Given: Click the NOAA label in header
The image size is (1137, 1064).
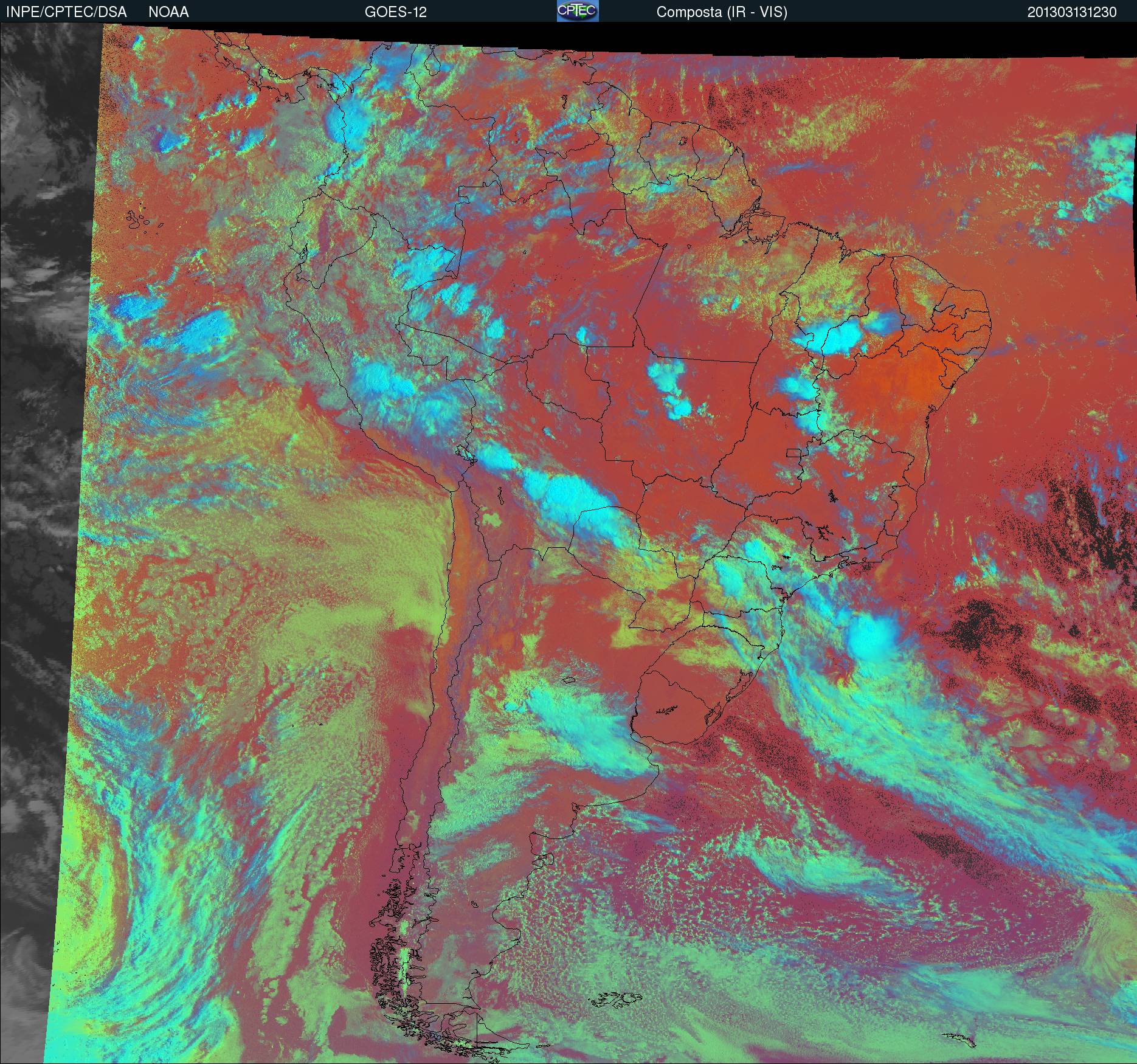Looking at the screenshot, I should (x=168, y=12).
